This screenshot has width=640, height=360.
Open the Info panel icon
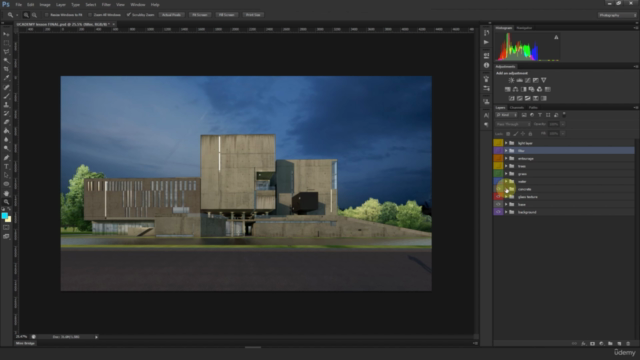point(486,65)
